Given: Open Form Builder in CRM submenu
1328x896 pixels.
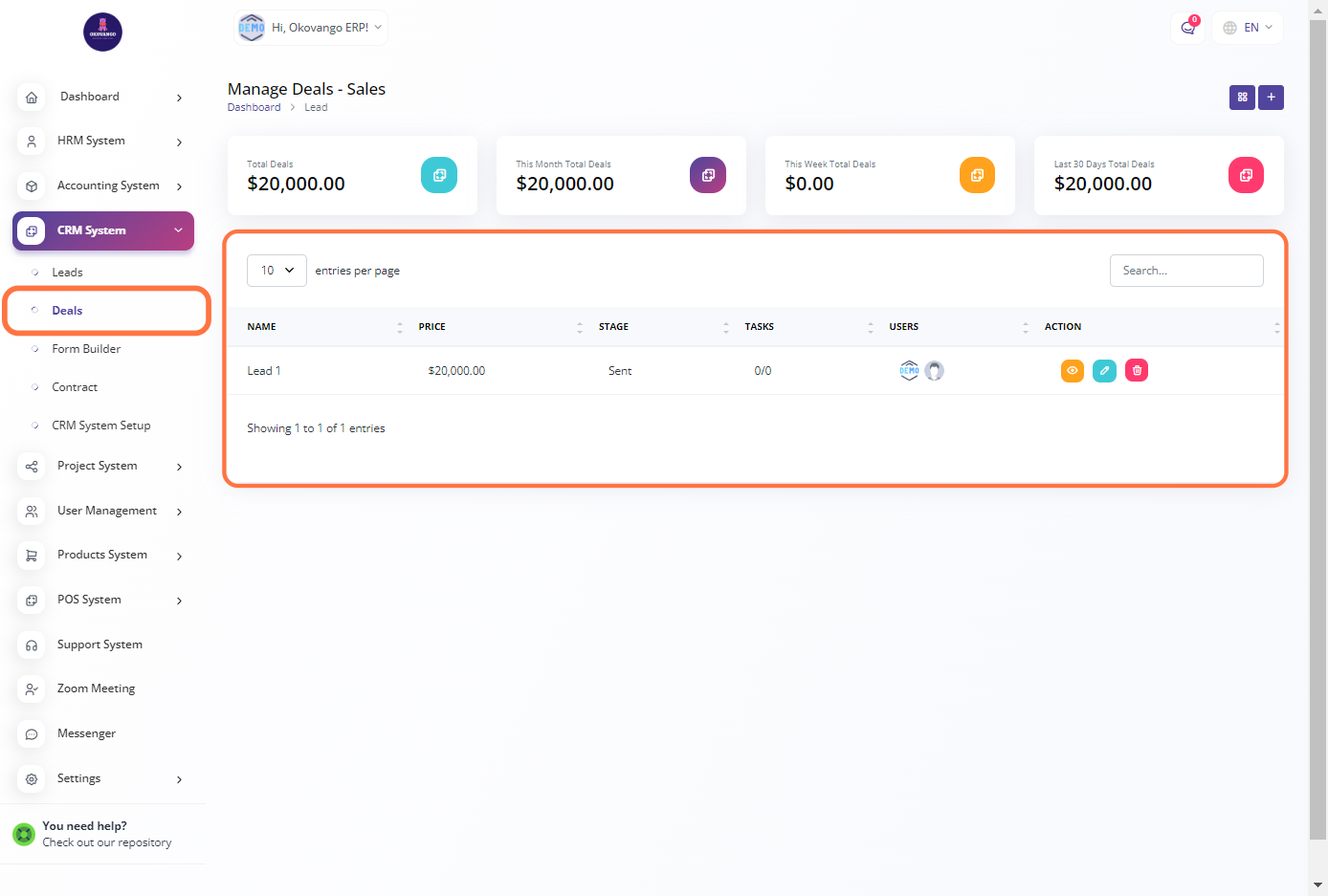Looking at the screenshot, I should (86, 349).
